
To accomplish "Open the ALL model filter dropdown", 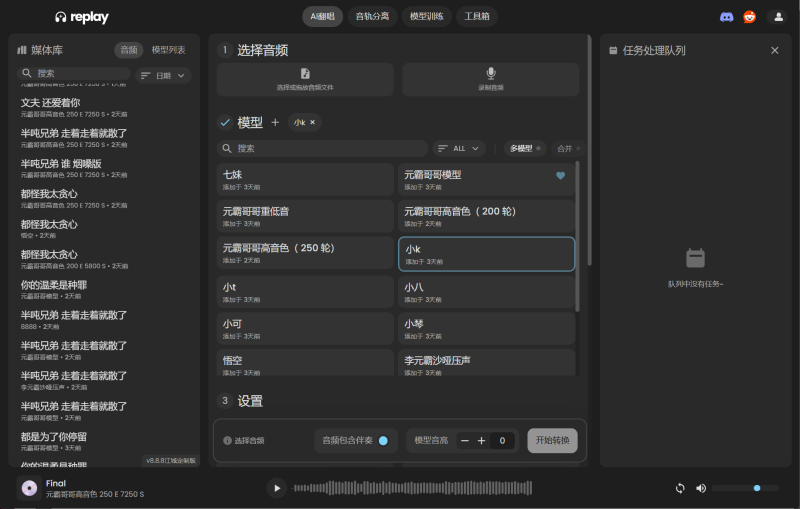I will (459, 148).
